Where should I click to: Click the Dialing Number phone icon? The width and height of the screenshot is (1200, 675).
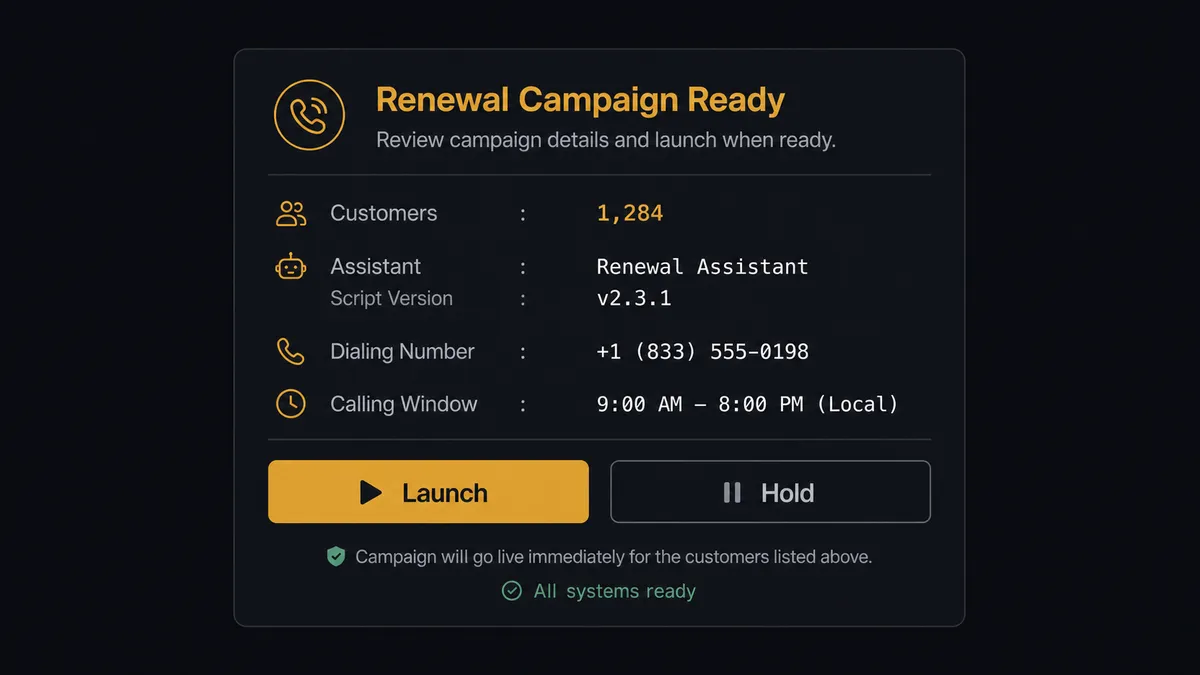coord(290,351)
